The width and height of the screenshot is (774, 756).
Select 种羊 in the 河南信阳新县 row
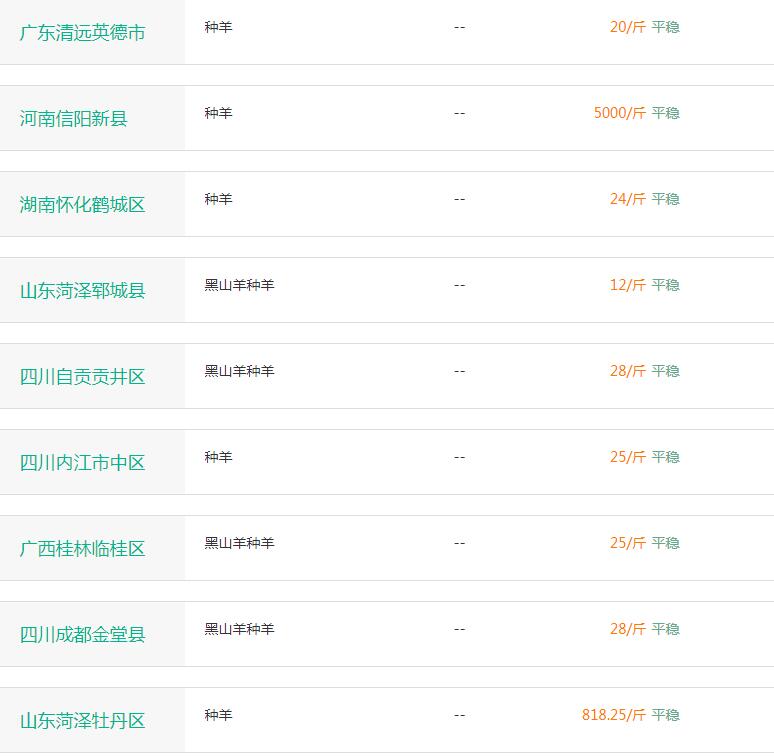[x=218, y=113]
